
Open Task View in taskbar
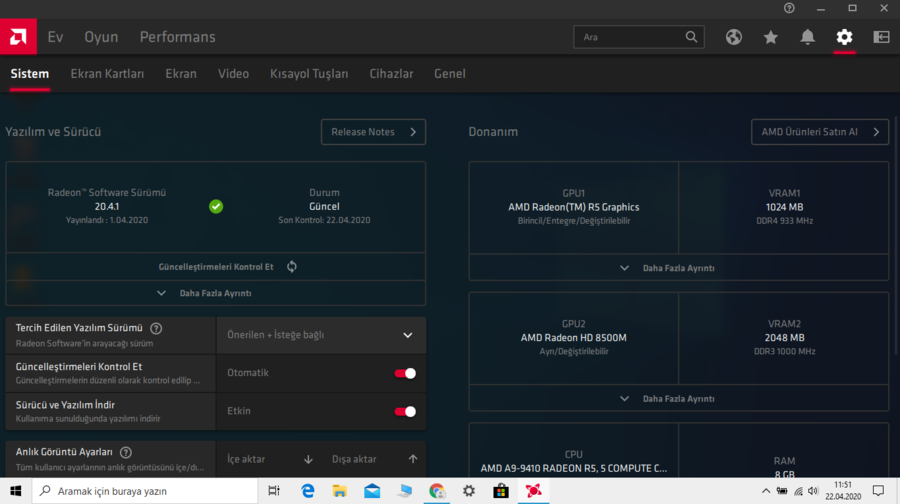pos(274,491)
